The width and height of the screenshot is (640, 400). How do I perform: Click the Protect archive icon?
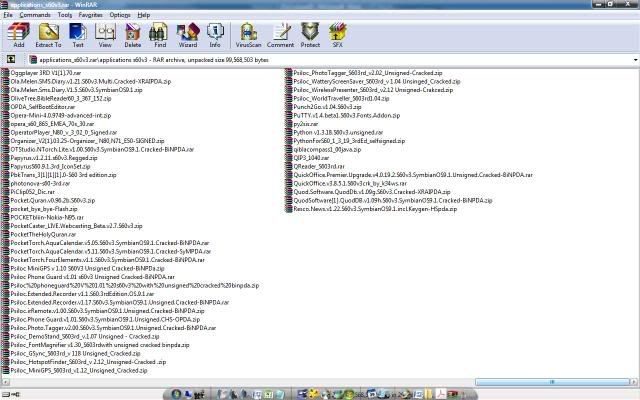[310, 35]
